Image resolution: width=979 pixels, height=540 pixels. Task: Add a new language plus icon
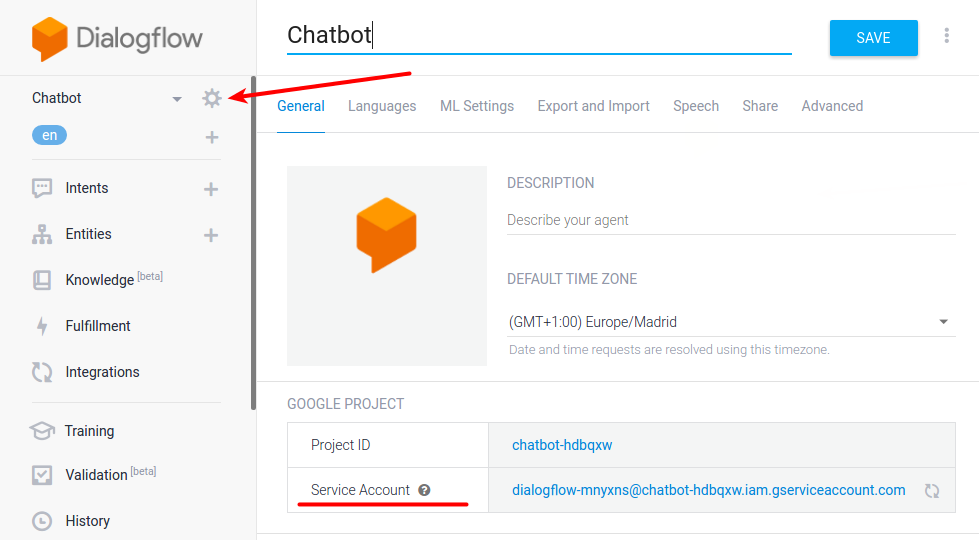point(212,137)
